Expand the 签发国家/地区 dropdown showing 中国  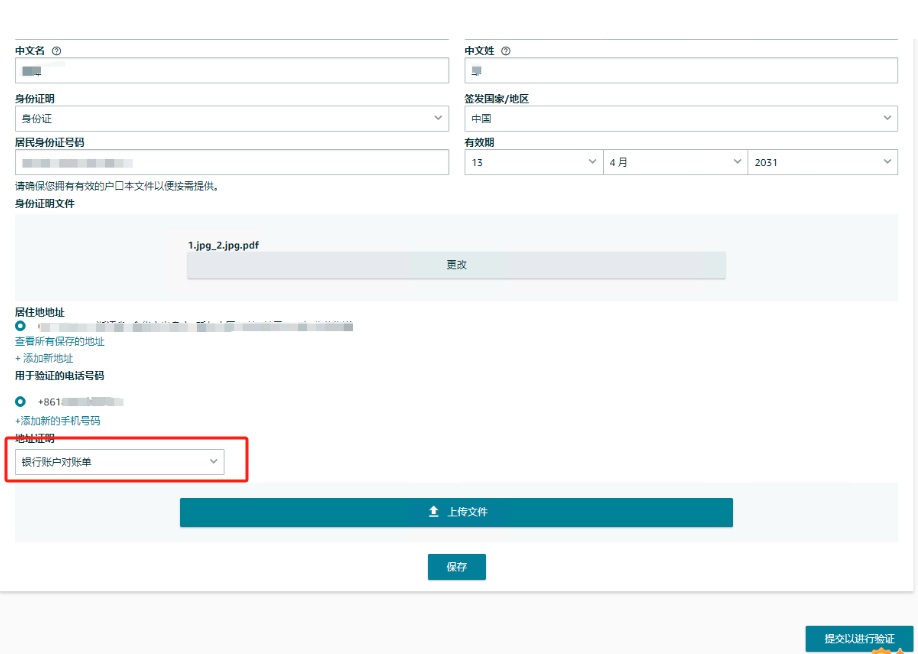(x=681, y=118)
